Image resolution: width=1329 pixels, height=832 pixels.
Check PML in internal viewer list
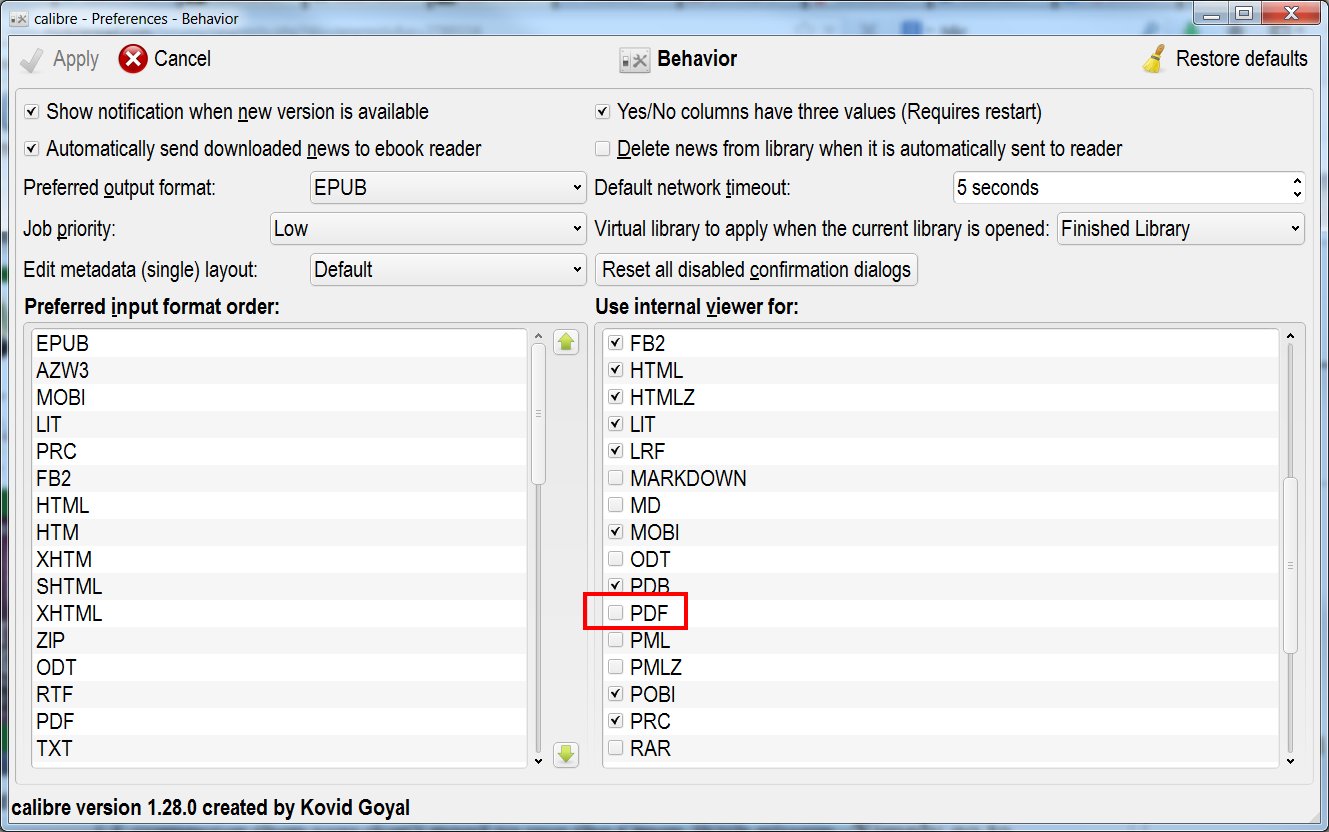(616, 640)
